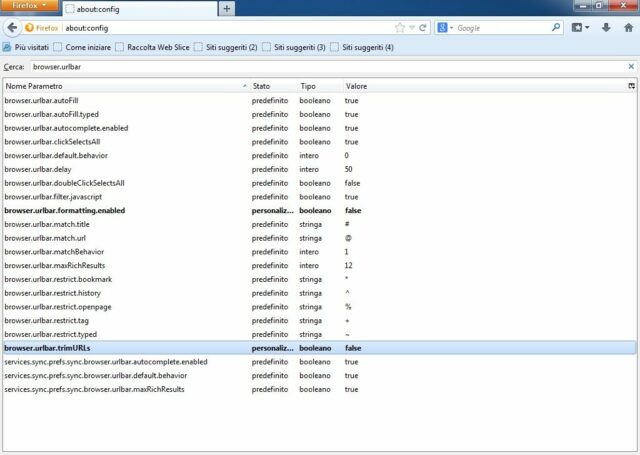Open the Google search engine dropdown
This screenshot has width=640, height=455.
pos(444,28)
